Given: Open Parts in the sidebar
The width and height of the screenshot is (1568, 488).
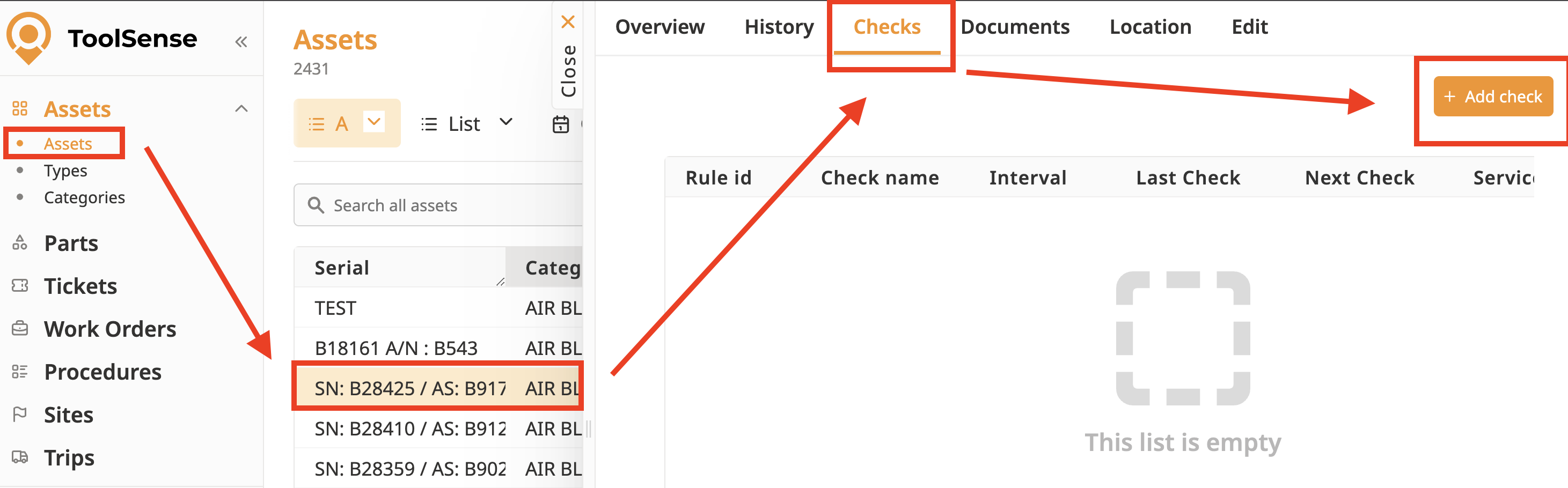Looking at the screenshot, I should click(x=71, y=243).
